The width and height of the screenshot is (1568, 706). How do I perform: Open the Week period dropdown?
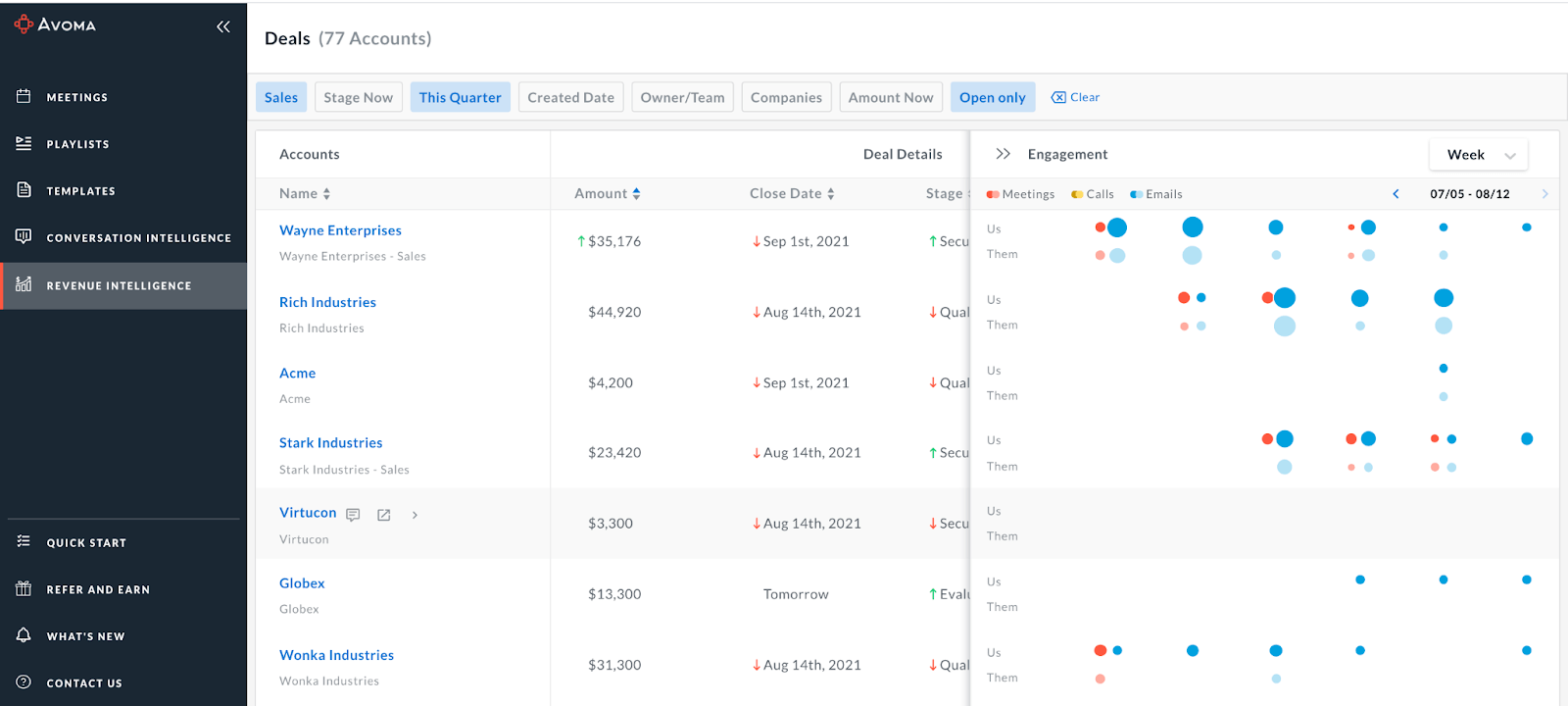click(1479, 155)
